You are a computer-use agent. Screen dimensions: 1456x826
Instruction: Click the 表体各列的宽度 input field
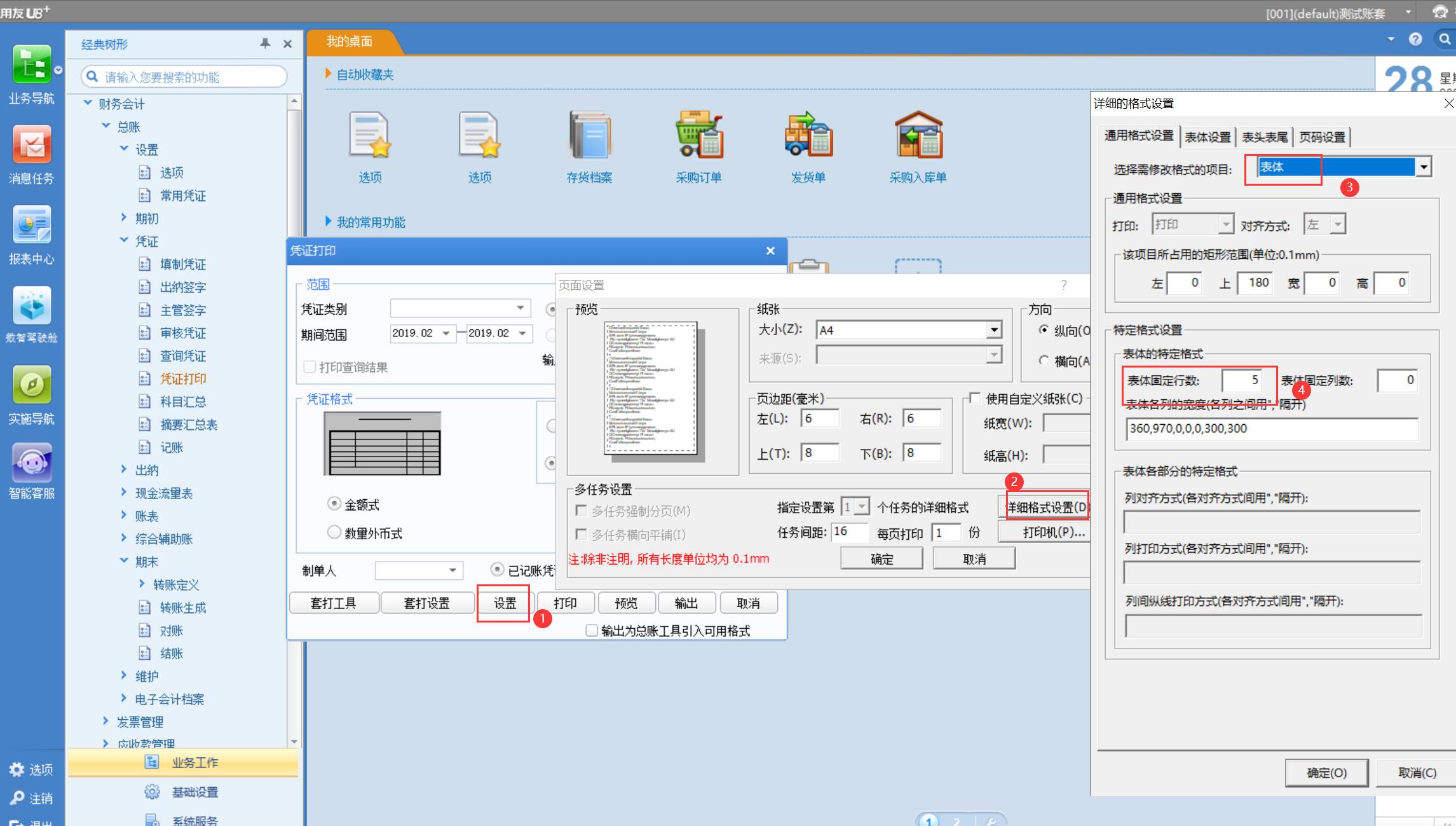pyautogui.click(x=1272, y=429)
